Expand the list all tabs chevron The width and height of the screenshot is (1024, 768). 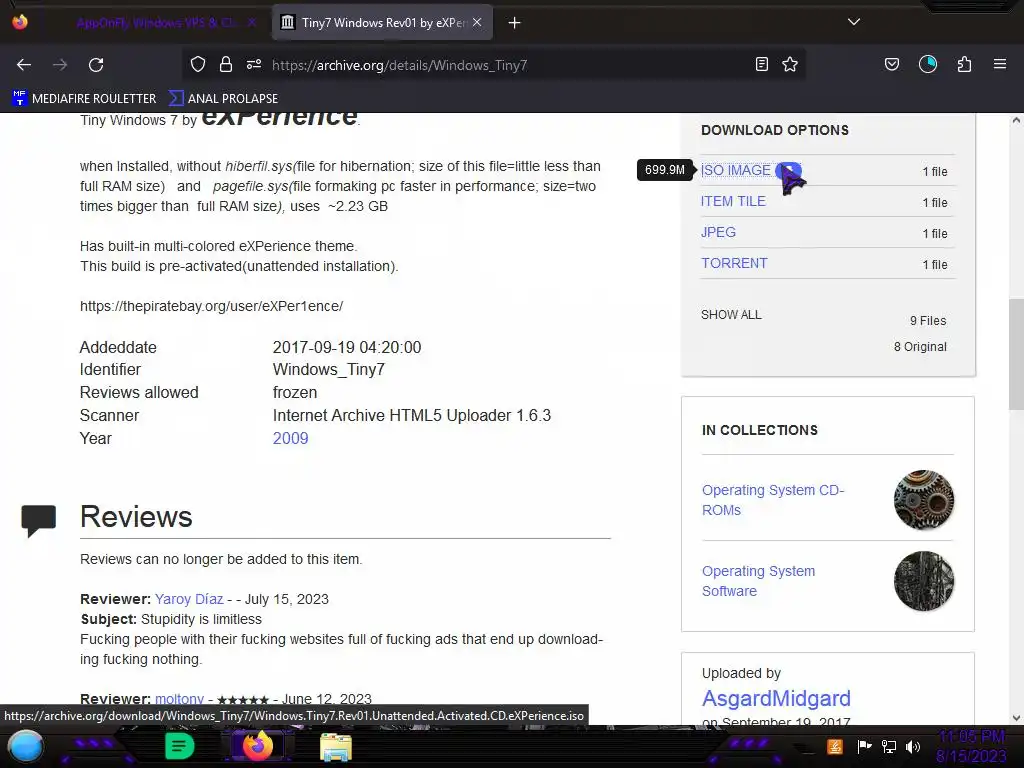[x=854, y=22]
